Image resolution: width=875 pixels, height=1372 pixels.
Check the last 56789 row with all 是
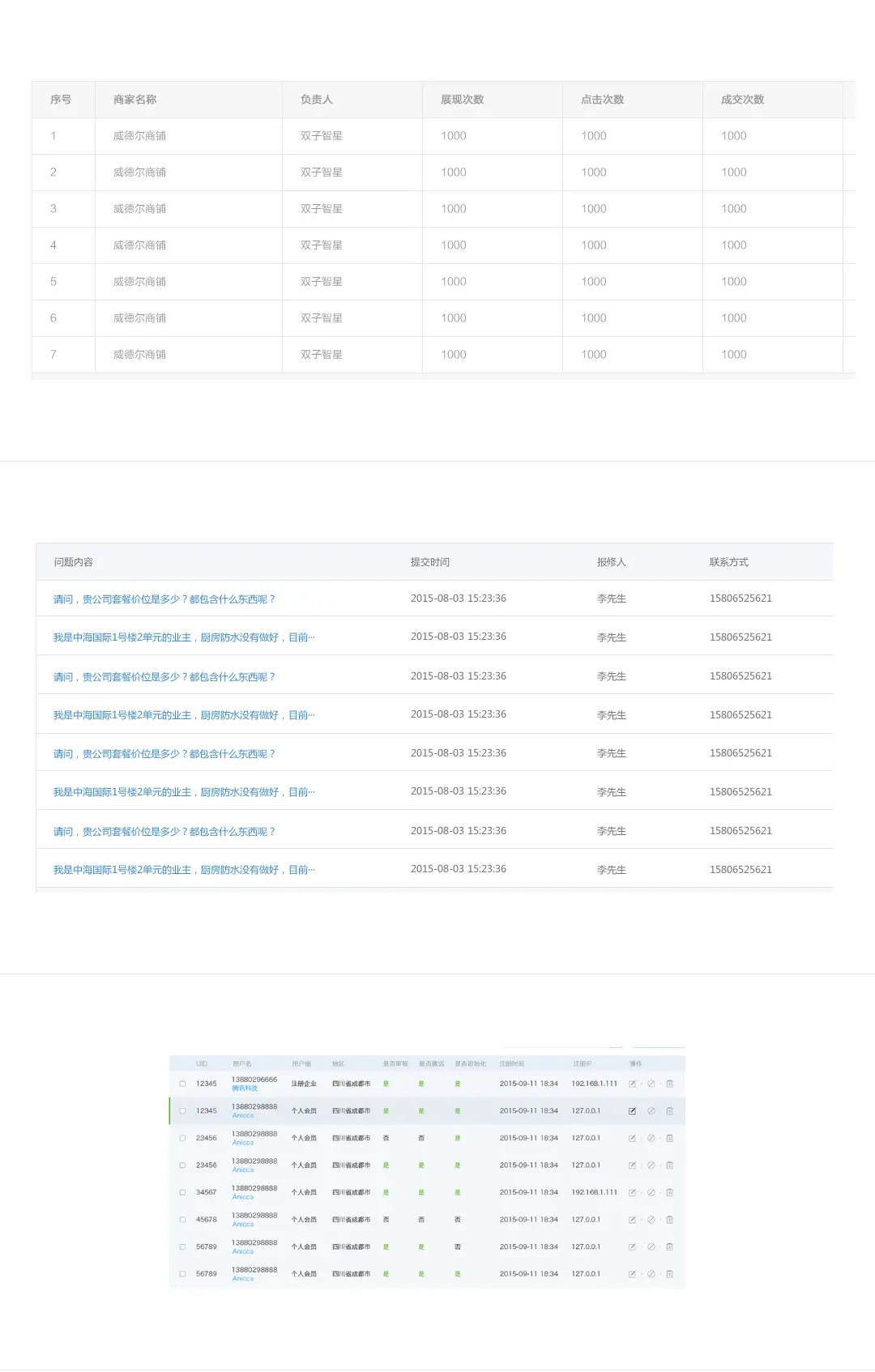[x=182, y=1274]
